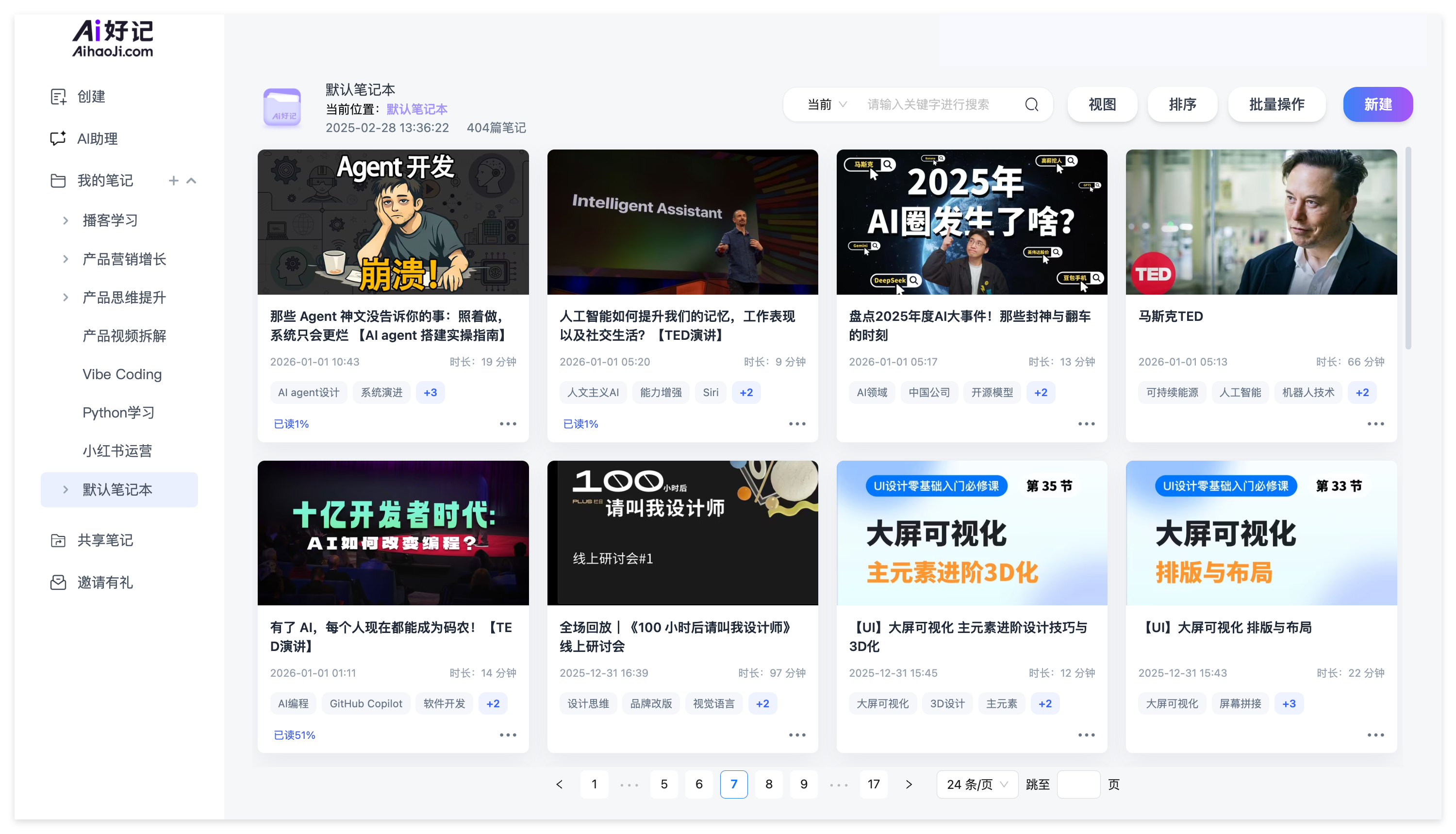Expand hidden tags +3 on Agent note
Screen dimensions: 1456x834
coord(430,392)
